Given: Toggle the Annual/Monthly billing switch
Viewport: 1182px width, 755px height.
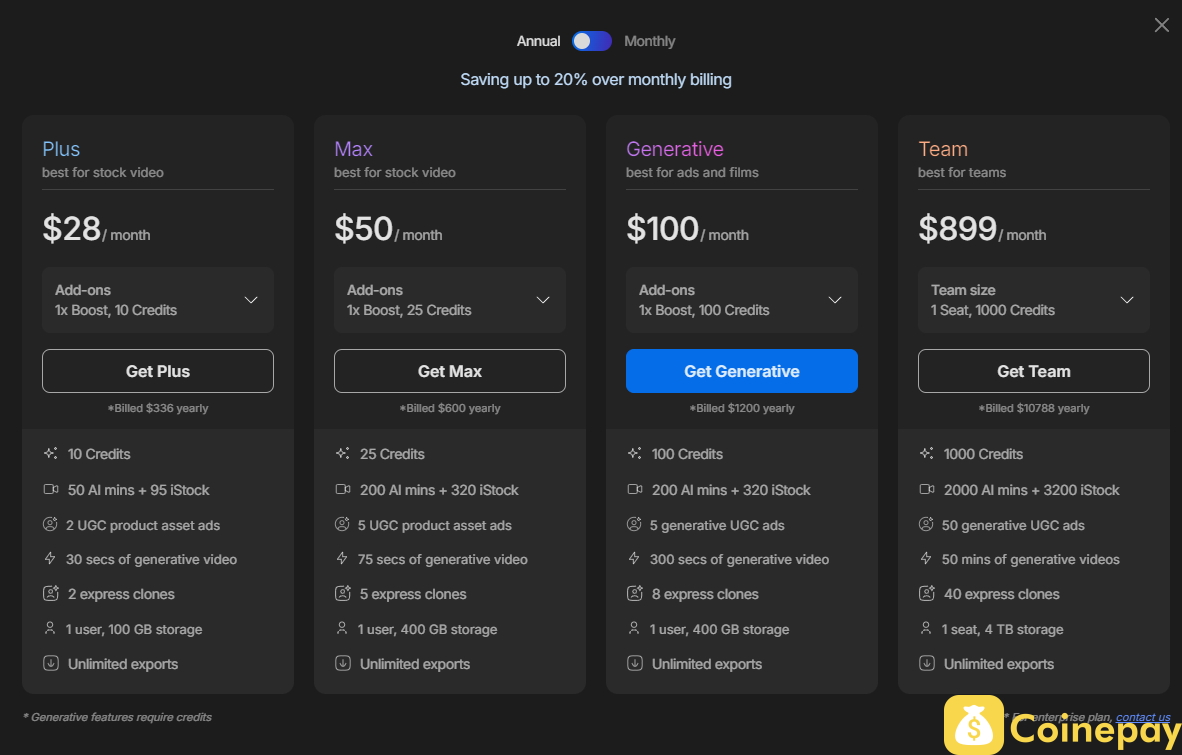Looking at the screenshot, I should [591, 41].
